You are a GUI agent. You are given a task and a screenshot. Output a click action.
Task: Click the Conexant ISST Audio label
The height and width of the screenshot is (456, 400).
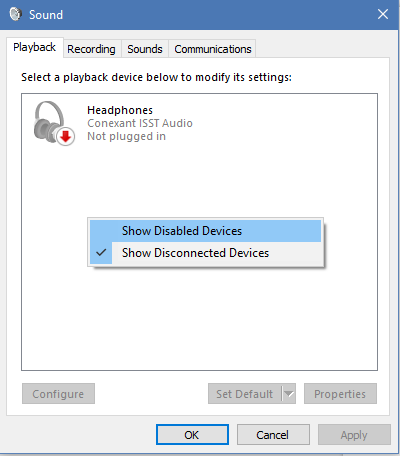(x=140, y=123)
